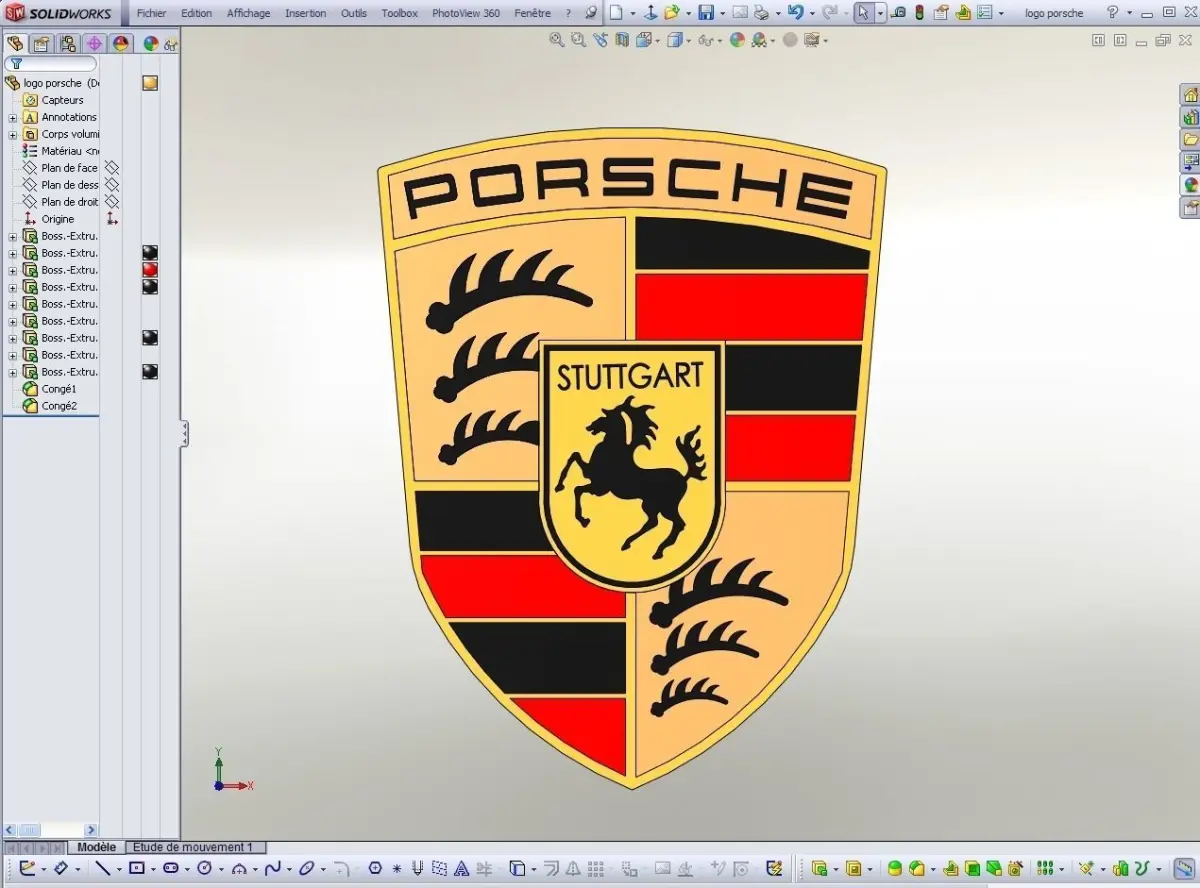Select the Ellipse sketch tool
Viewport: 1200px width, 888px height.
click(x=307, y=868)
